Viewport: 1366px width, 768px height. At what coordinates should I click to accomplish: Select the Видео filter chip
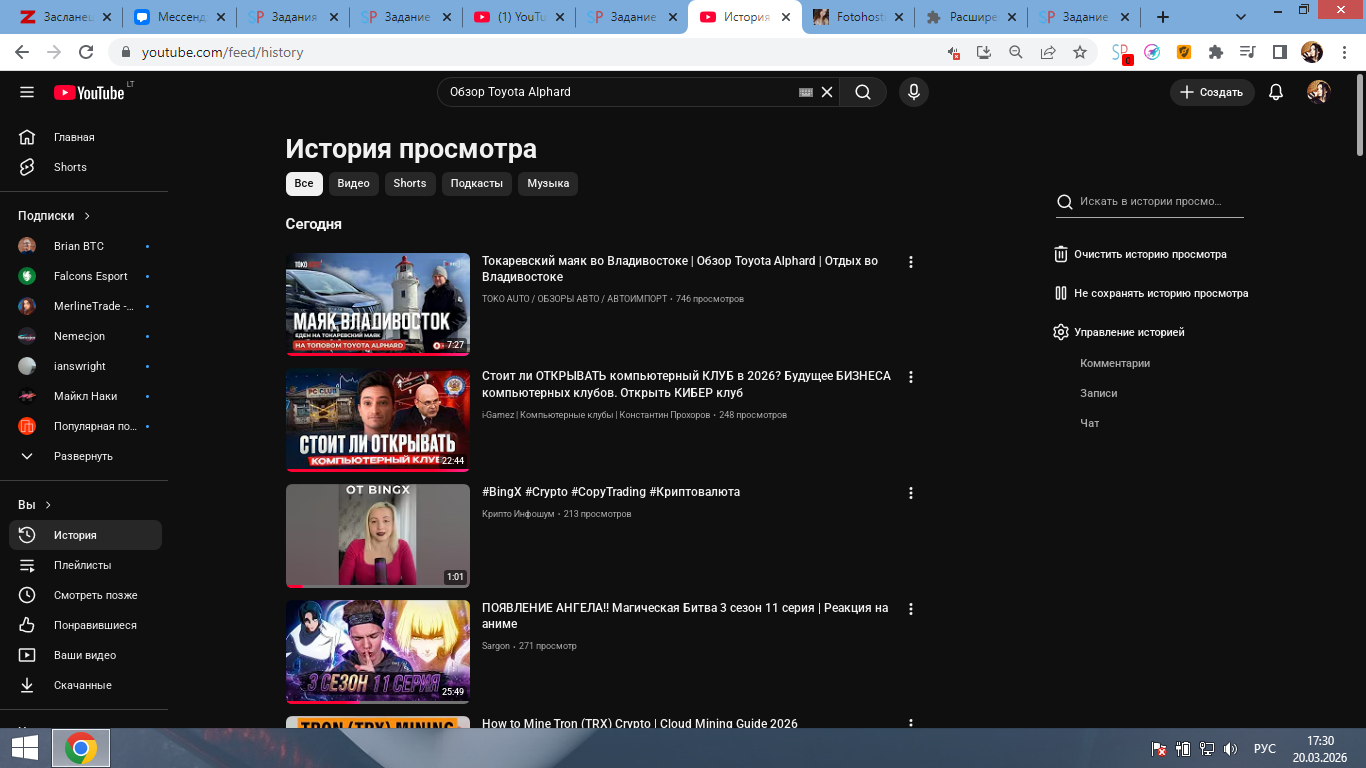353,183
